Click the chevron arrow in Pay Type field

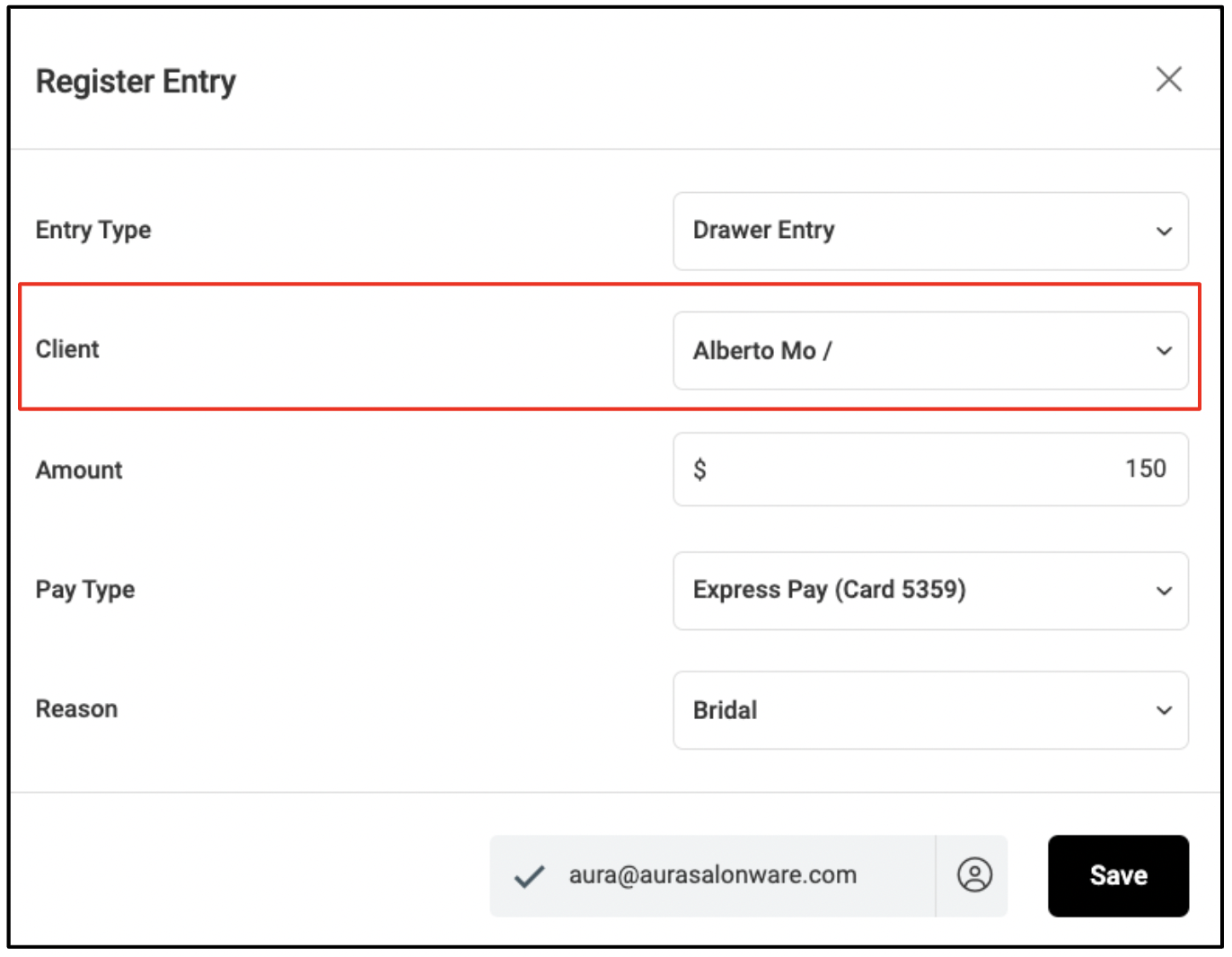click(1164, 591)
